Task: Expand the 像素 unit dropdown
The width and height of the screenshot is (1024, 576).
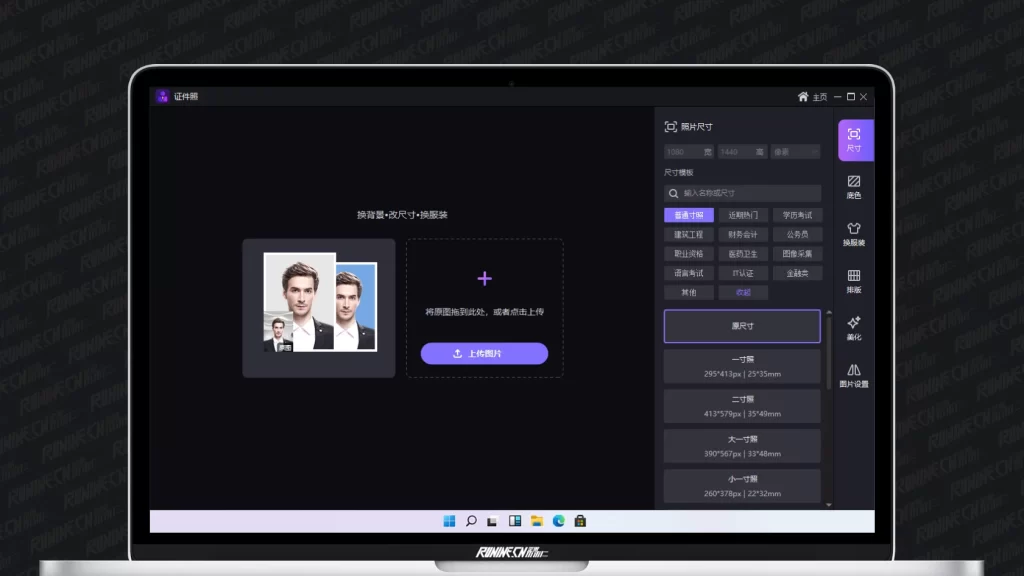Action: pos(795,152)
